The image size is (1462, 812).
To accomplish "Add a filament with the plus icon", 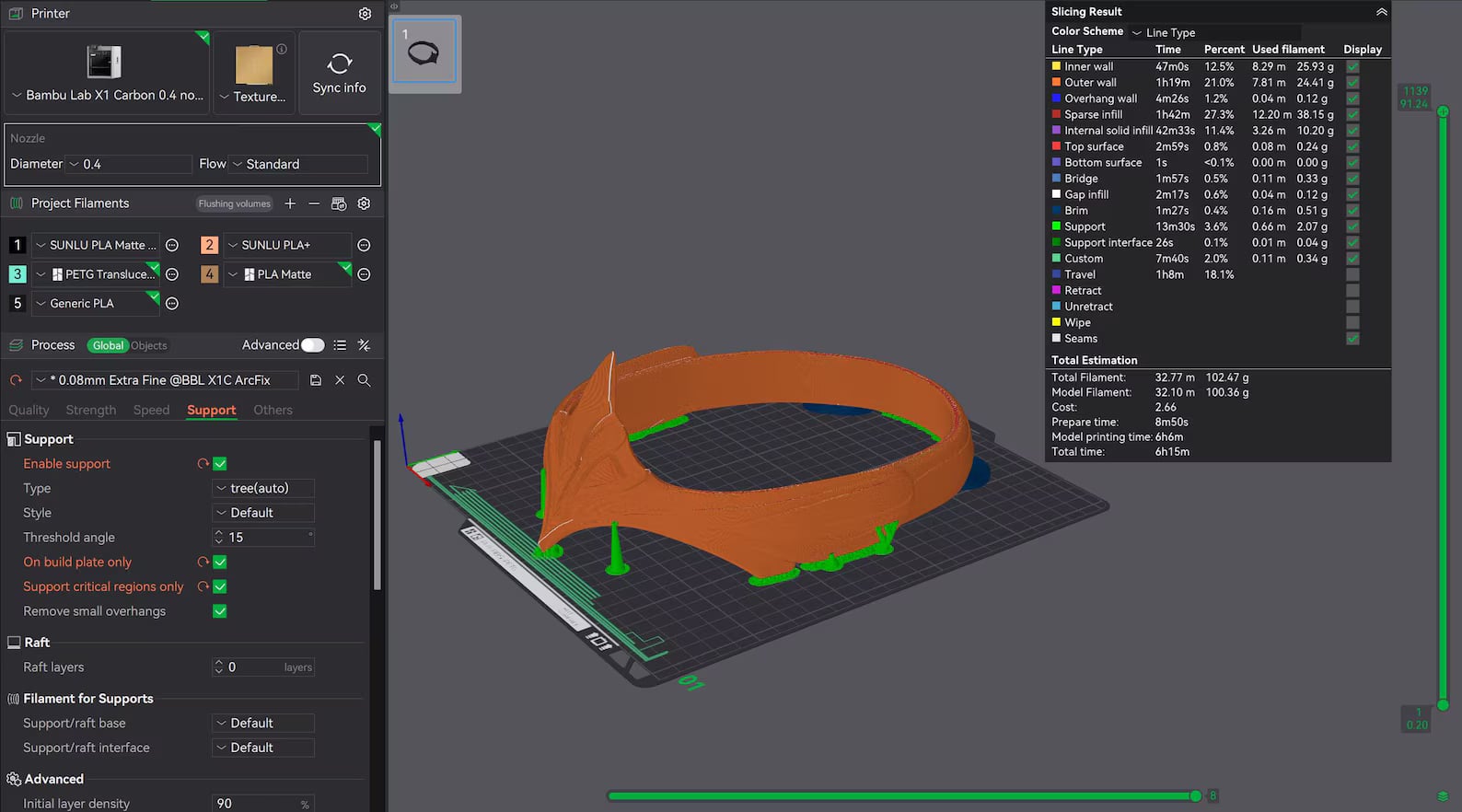I will tap(290, 203).
